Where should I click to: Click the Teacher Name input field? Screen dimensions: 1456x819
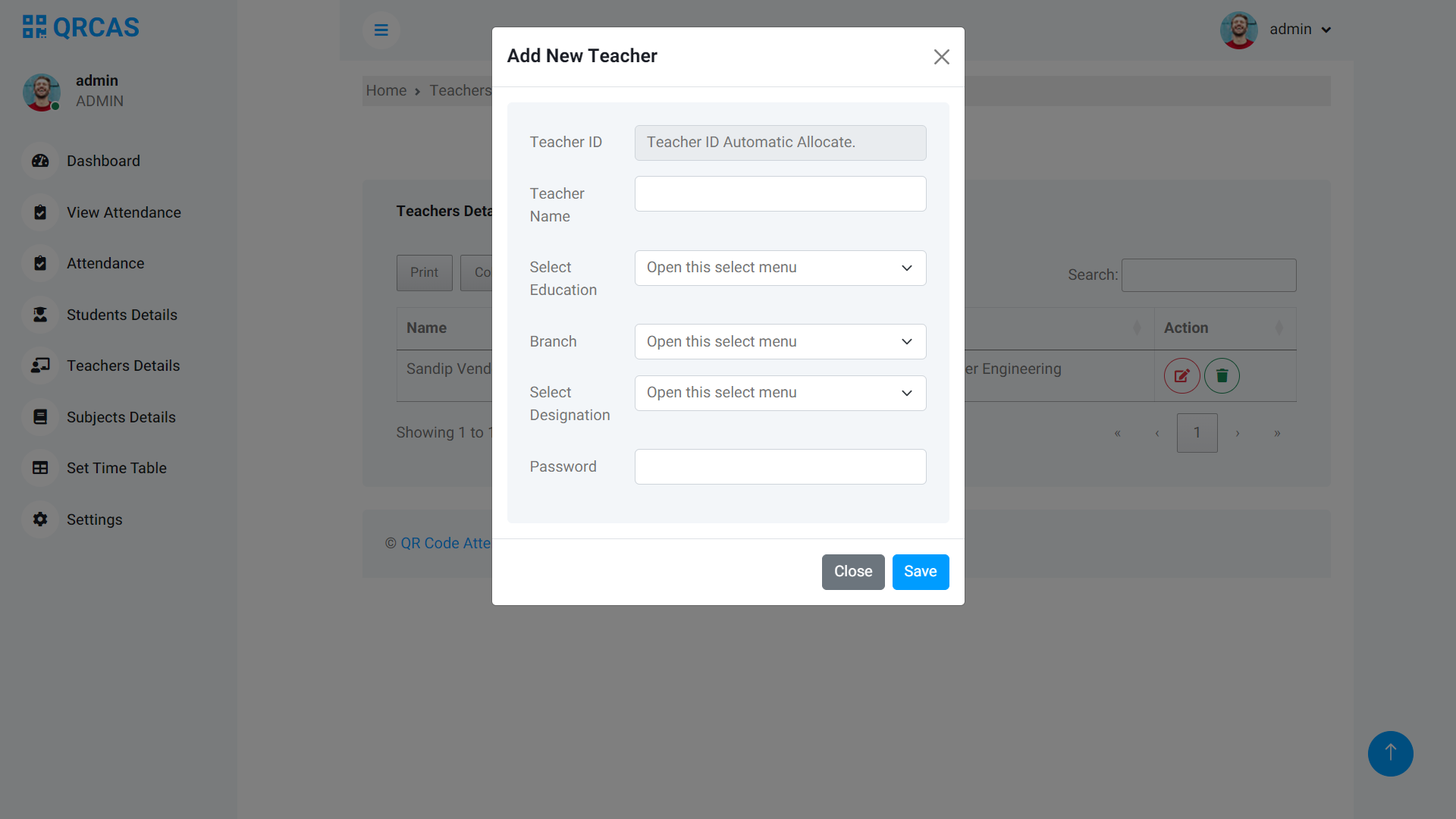coord(780,193)
